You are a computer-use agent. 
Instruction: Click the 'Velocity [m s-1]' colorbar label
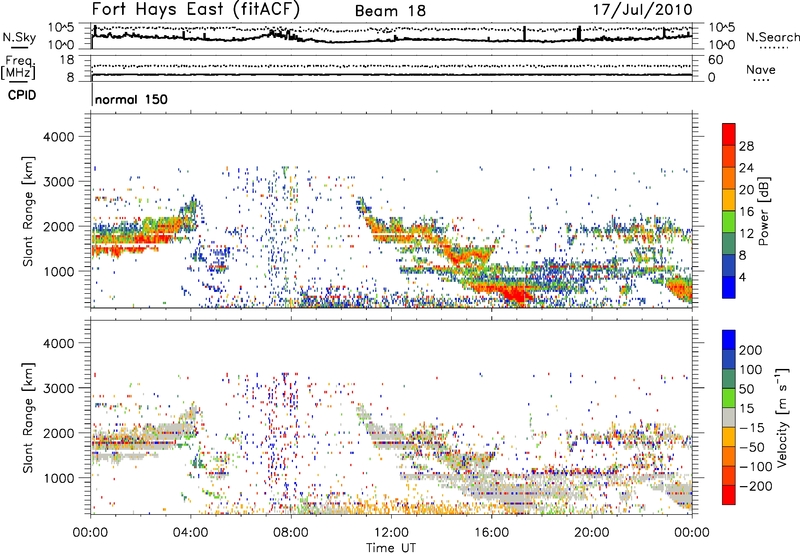pyautogui.click(x=781, y=417)
